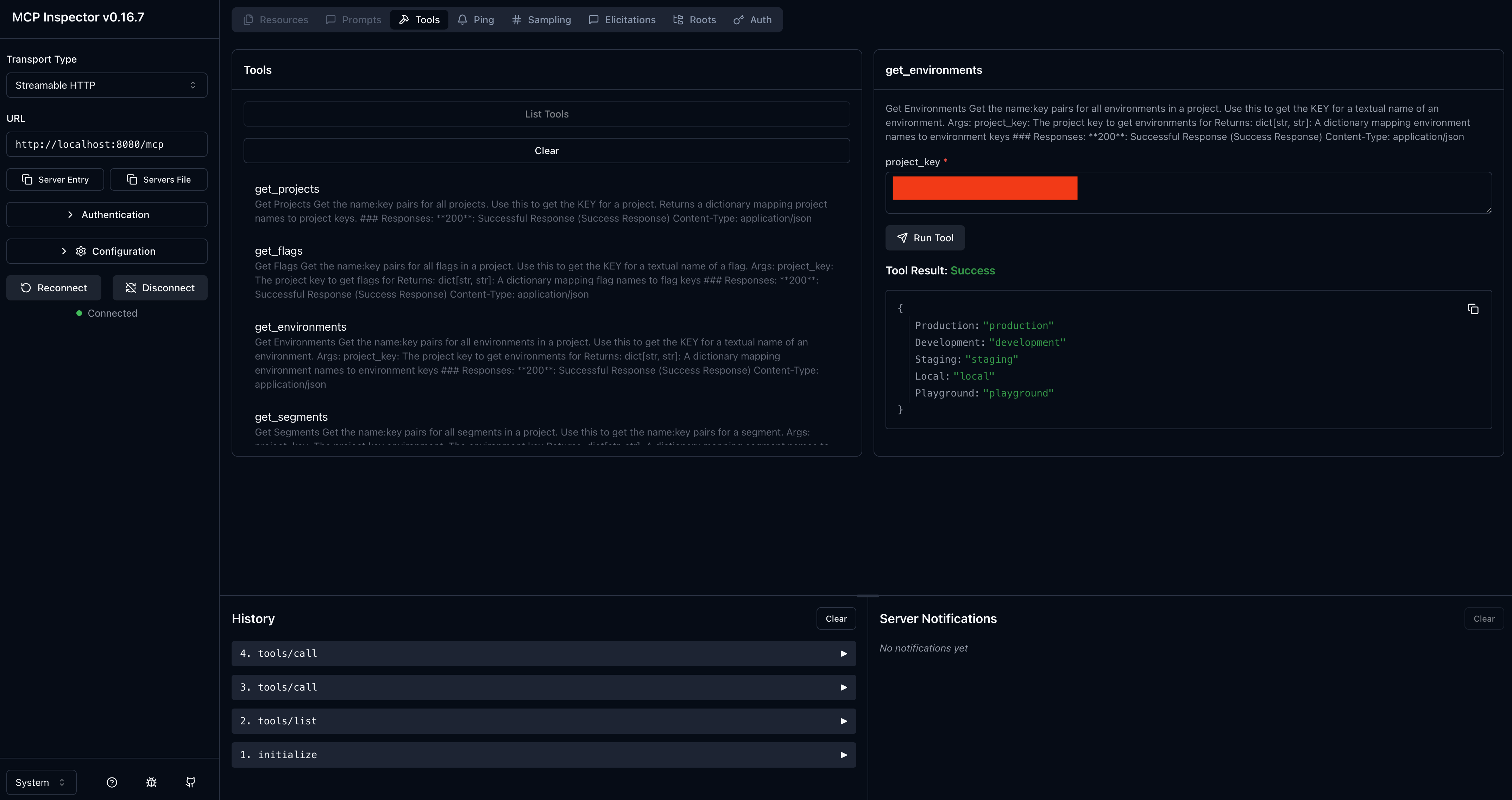The height and width of the screenshot is (800, 1512).
Task: Click the List Tools button
Action: pyautogui.click(x=547, y=114)
